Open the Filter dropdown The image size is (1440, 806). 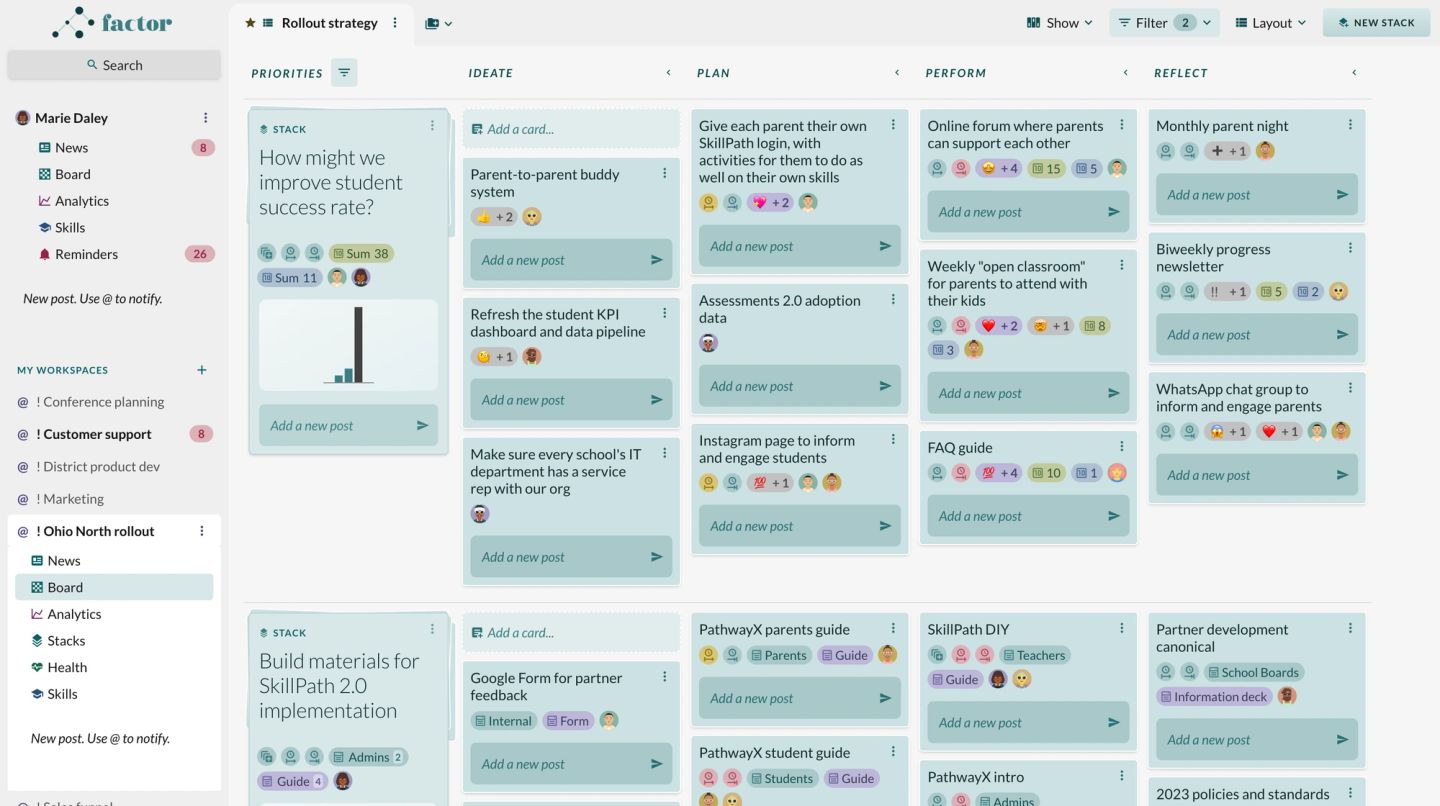pos(1164,23)
